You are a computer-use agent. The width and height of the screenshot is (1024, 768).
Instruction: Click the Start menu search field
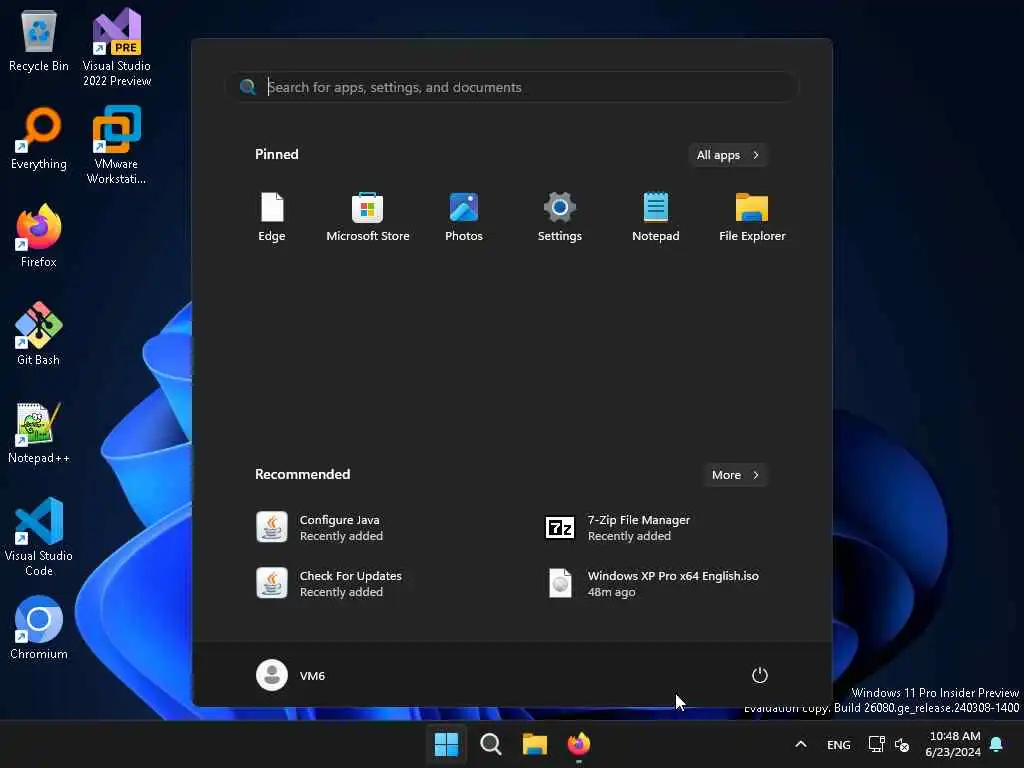pos(513,87)
